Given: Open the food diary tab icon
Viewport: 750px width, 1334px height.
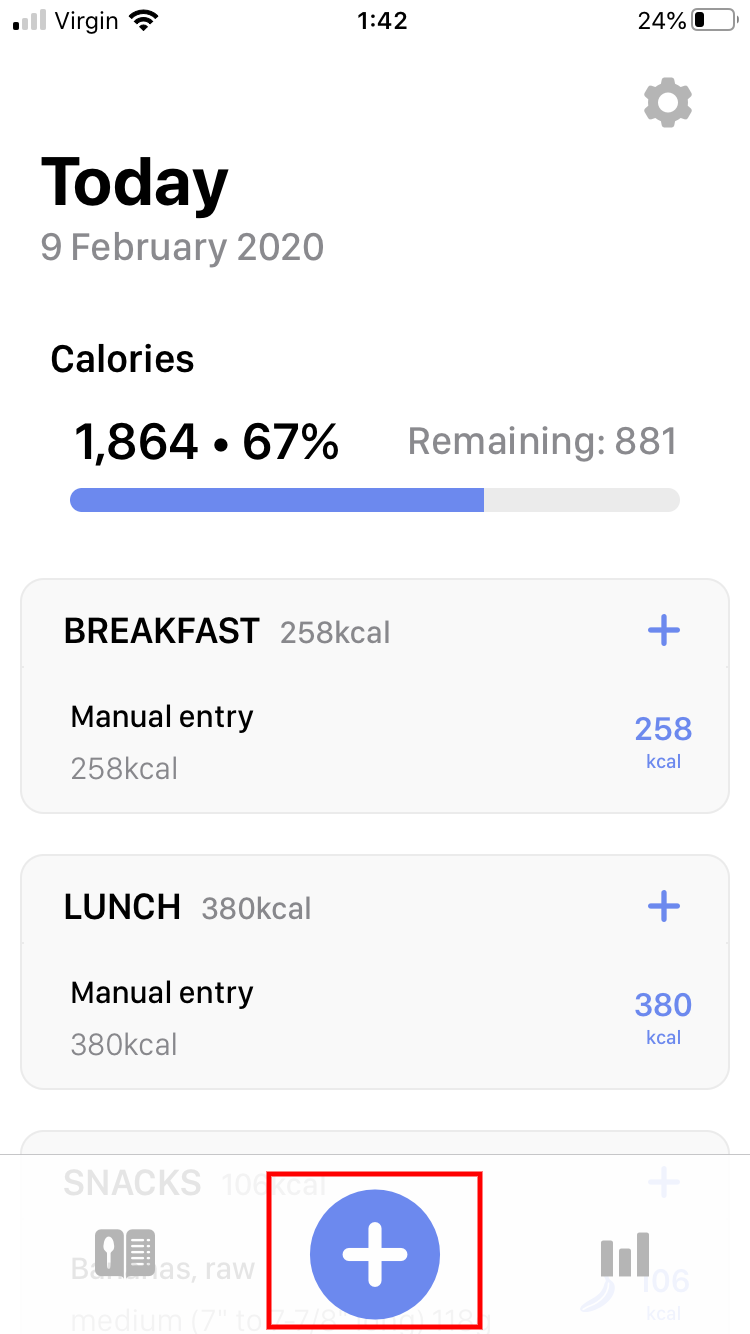Looking at the screenshot, I should click(x=124, y=1254).
